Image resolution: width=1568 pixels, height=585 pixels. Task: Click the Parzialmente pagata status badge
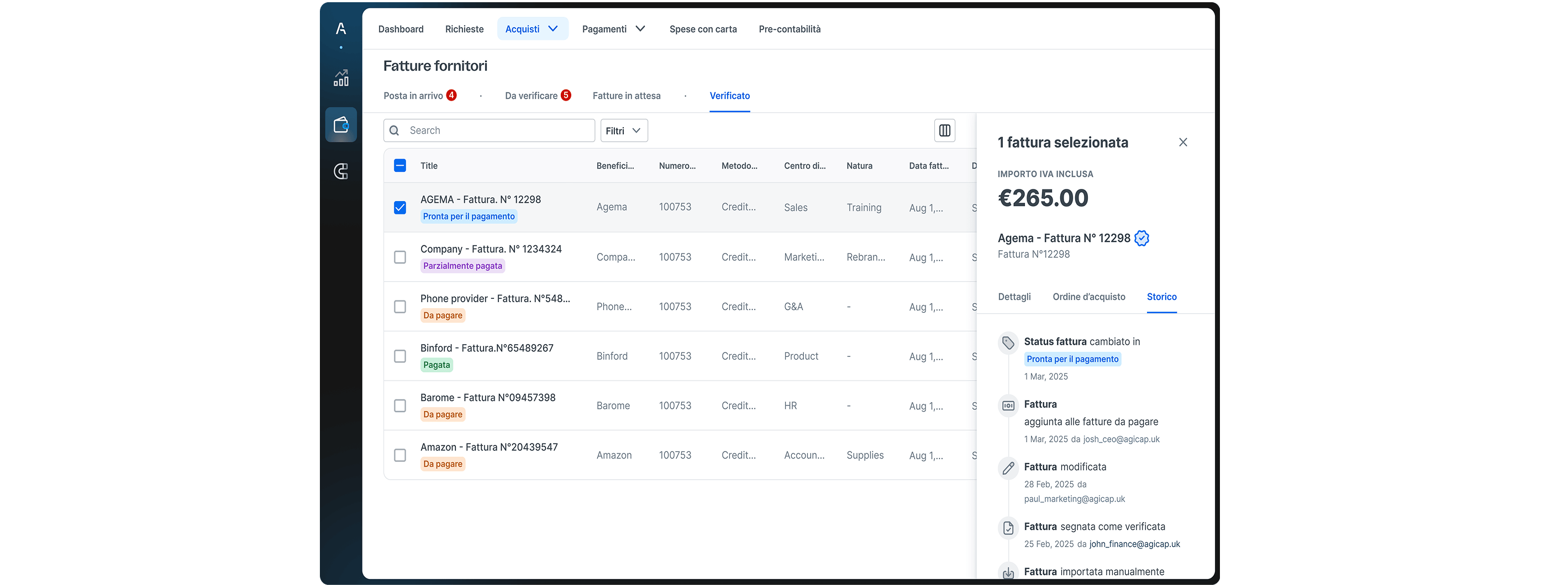(x=462, y=266)
